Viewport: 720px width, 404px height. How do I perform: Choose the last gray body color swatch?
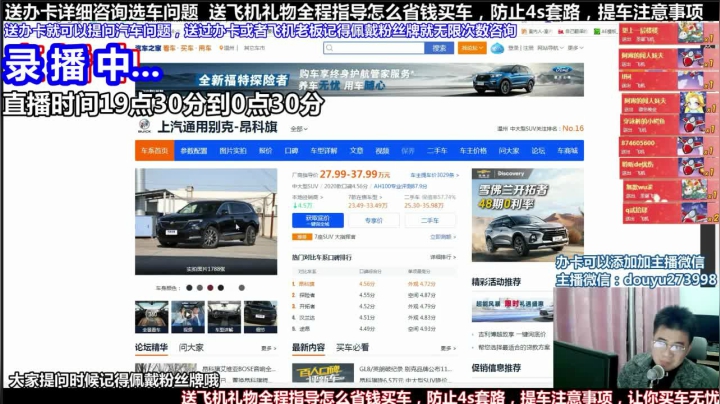point(242,288)
